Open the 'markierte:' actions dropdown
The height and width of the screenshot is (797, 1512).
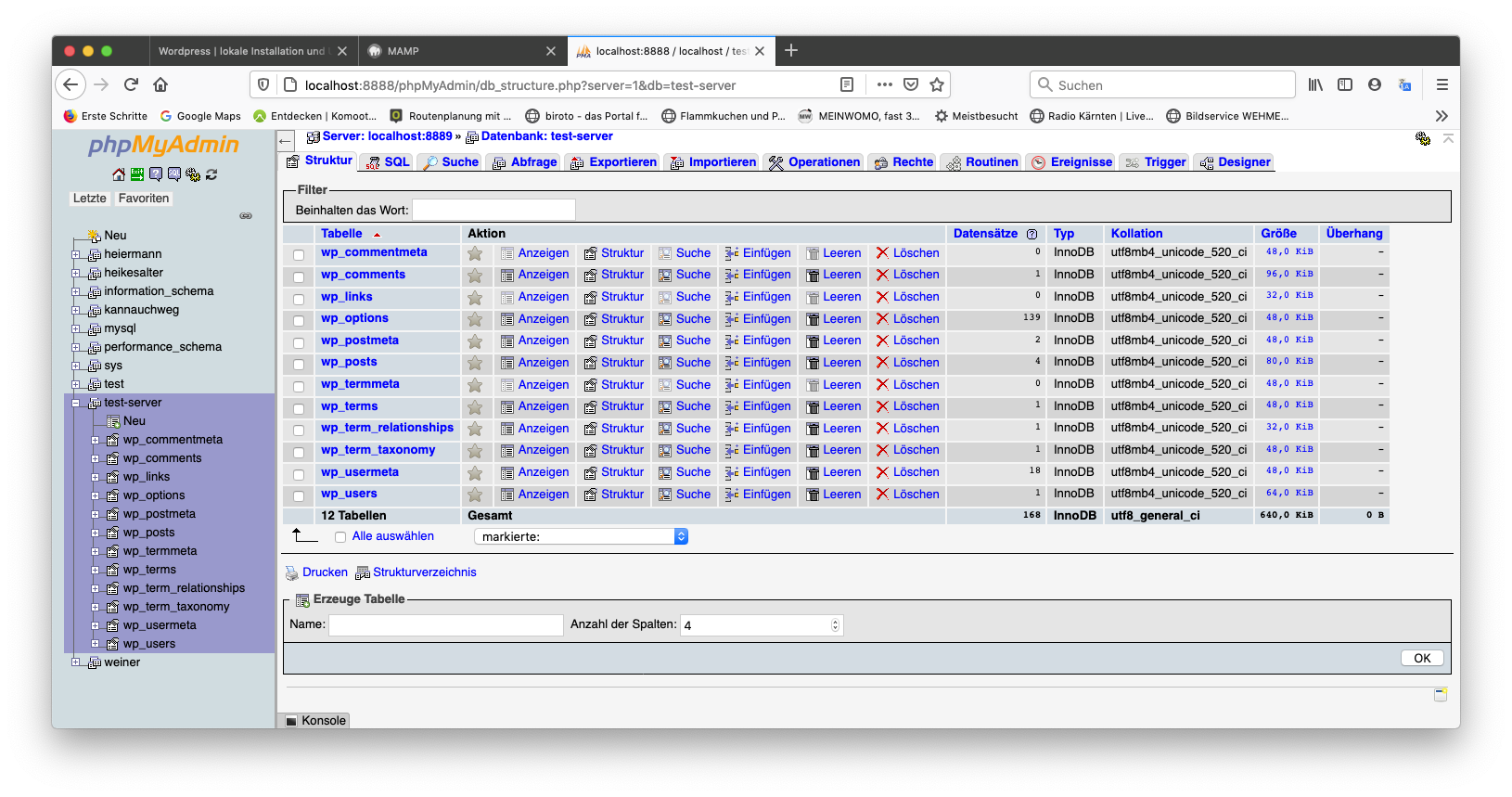click(582, 537)
